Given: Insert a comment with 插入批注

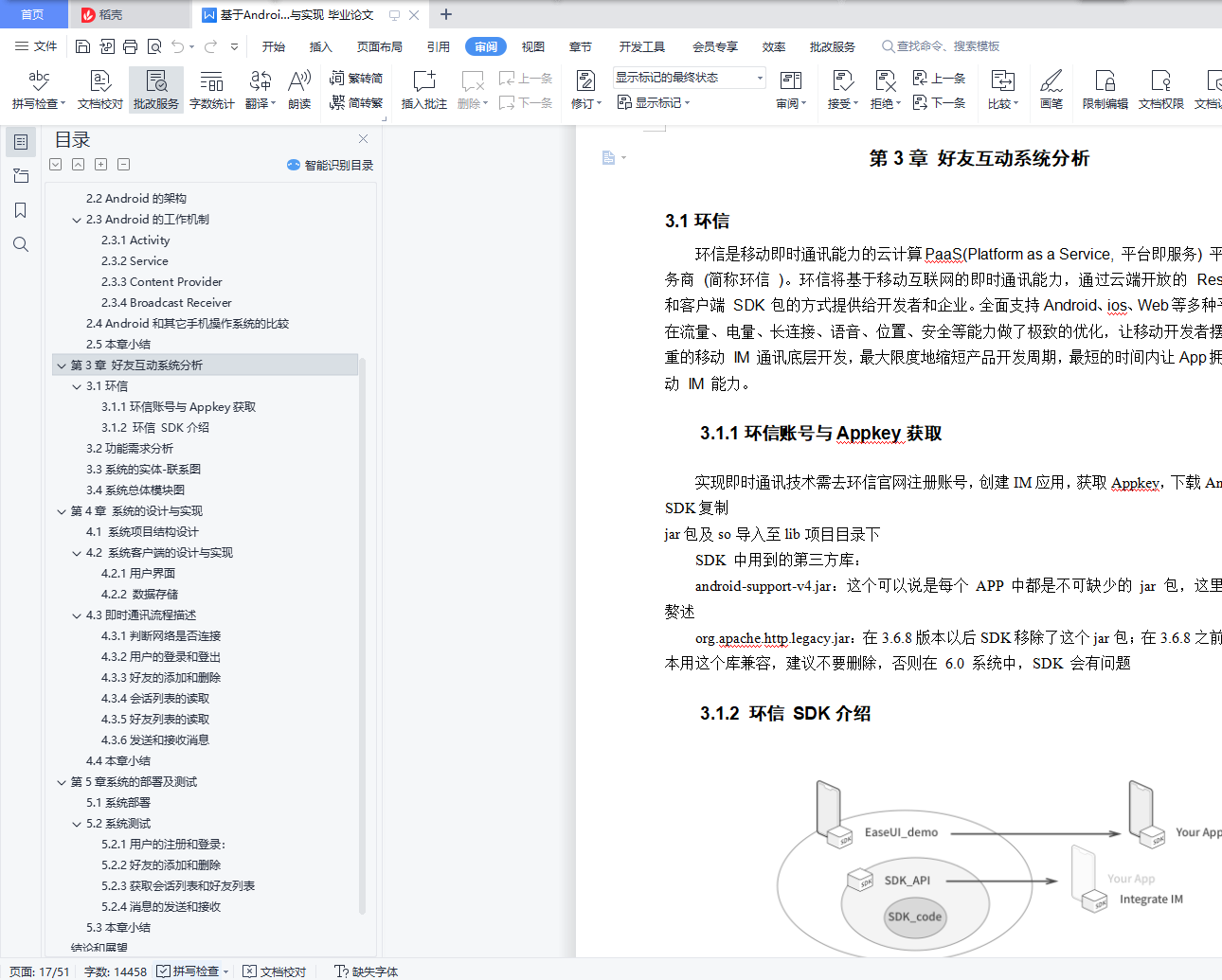Looking at the screenshot, I should (x=423, y=90).
